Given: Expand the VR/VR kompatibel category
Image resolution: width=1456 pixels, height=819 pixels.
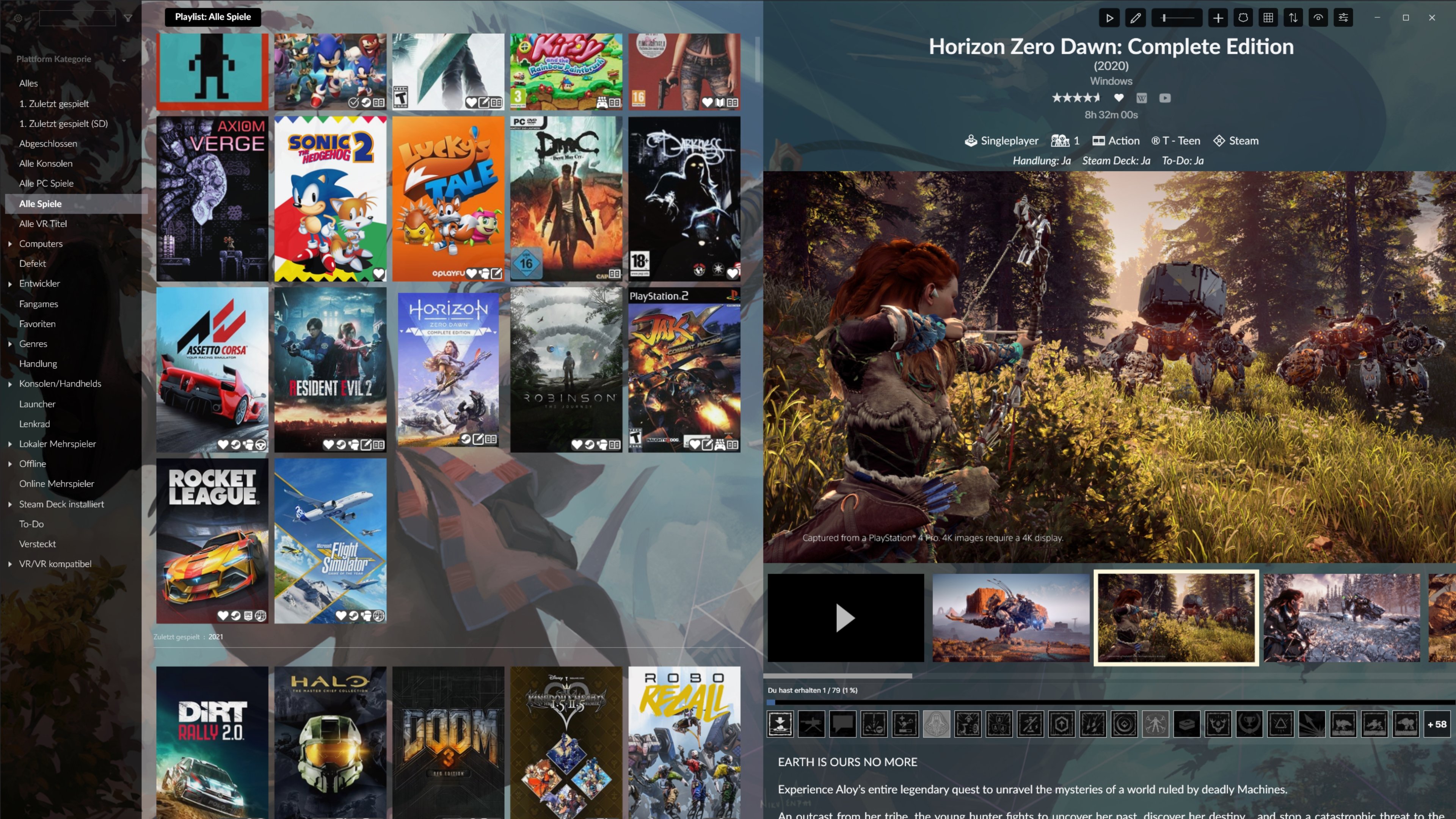Looking at the screenshot, I should click(x=10, y=564).
